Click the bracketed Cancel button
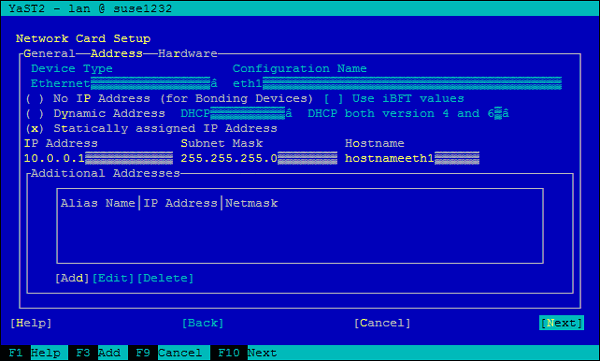 pyautogui.click(x=382, y=323)
